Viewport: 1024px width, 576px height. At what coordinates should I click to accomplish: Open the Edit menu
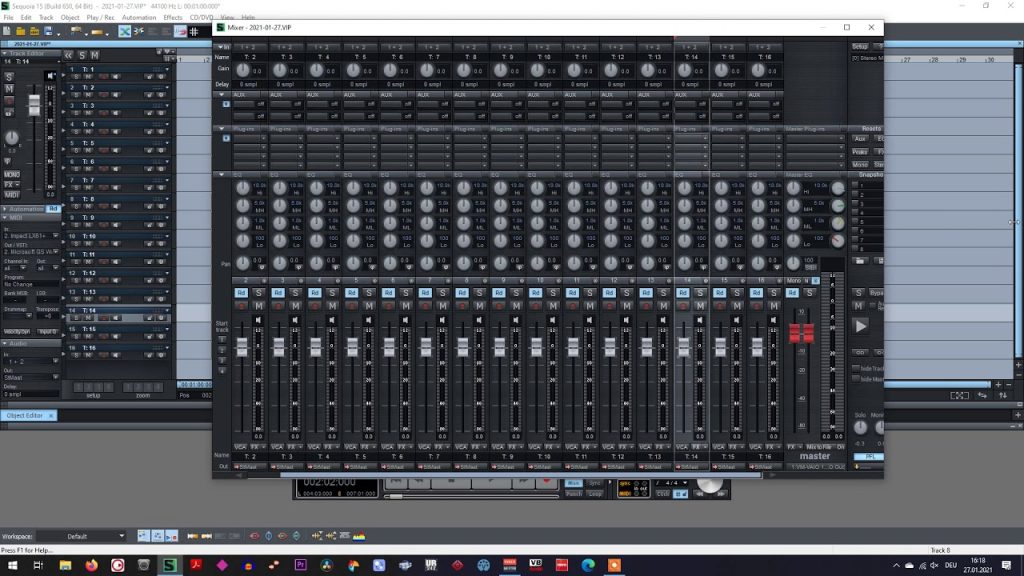(x=26, y=18)
